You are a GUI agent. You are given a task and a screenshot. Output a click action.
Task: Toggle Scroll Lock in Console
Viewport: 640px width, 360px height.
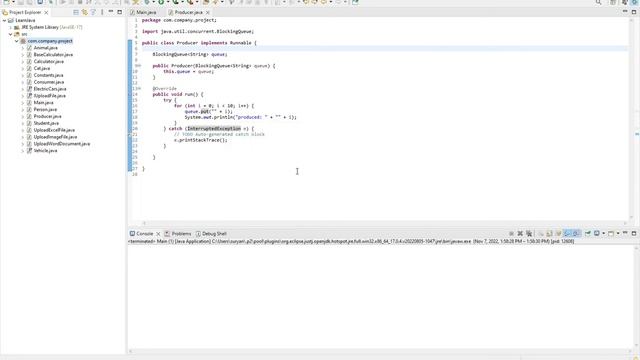pos(549,233)
